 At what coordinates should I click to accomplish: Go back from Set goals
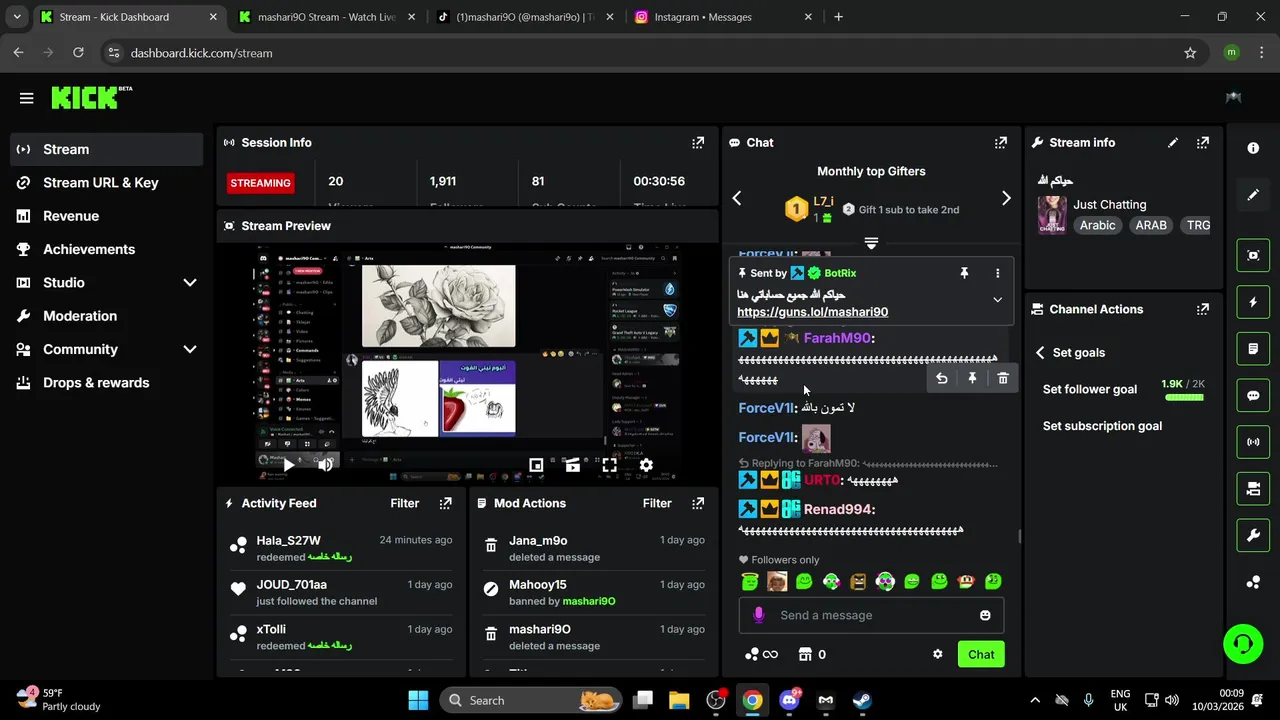(x=1040, y=352)
